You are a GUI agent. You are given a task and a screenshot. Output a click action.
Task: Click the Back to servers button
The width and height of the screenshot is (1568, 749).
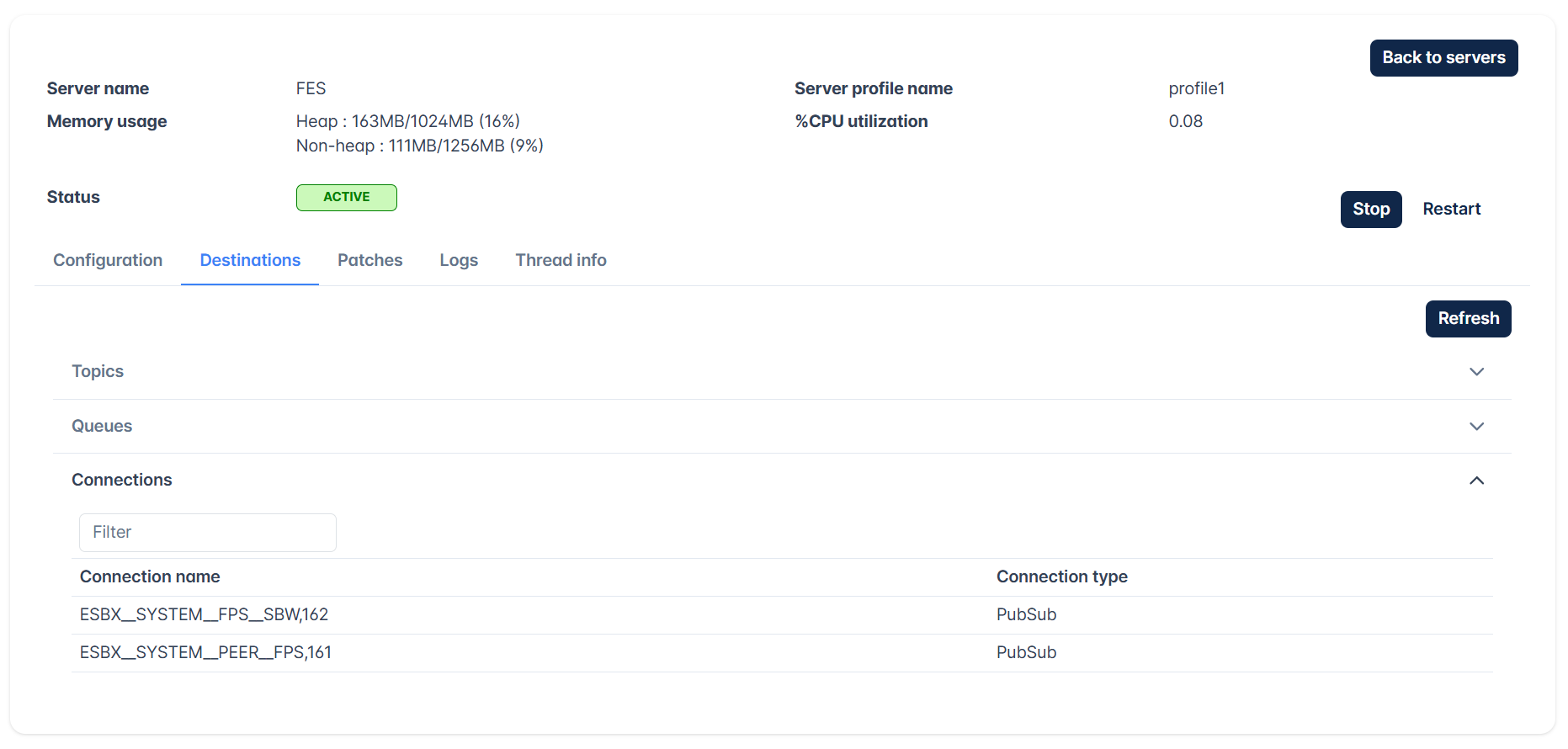tap(1444, 58)
